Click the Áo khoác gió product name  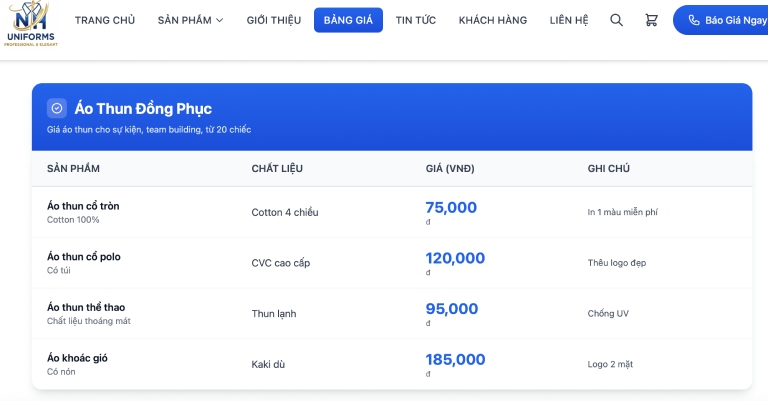pyautogui.click(x=77, y=358)
